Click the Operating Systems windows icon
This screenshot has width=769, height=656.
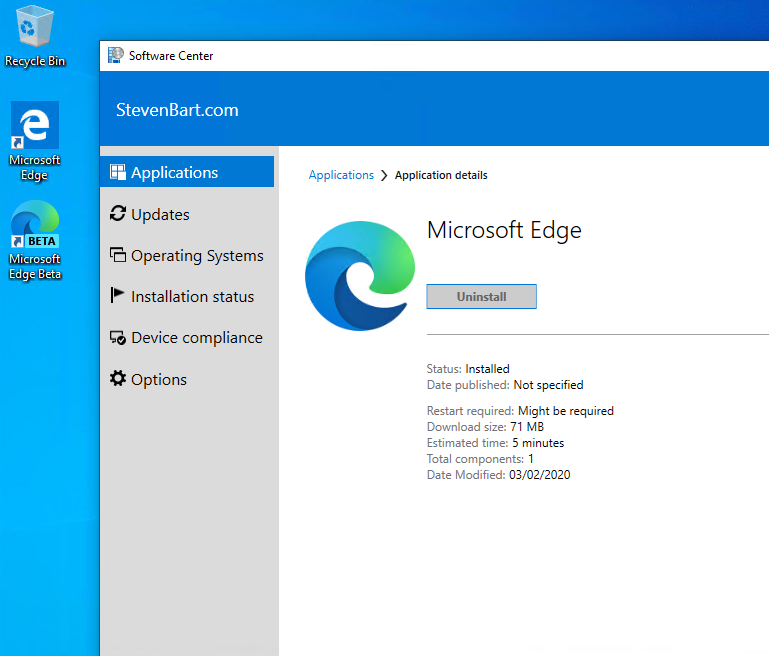118,255
